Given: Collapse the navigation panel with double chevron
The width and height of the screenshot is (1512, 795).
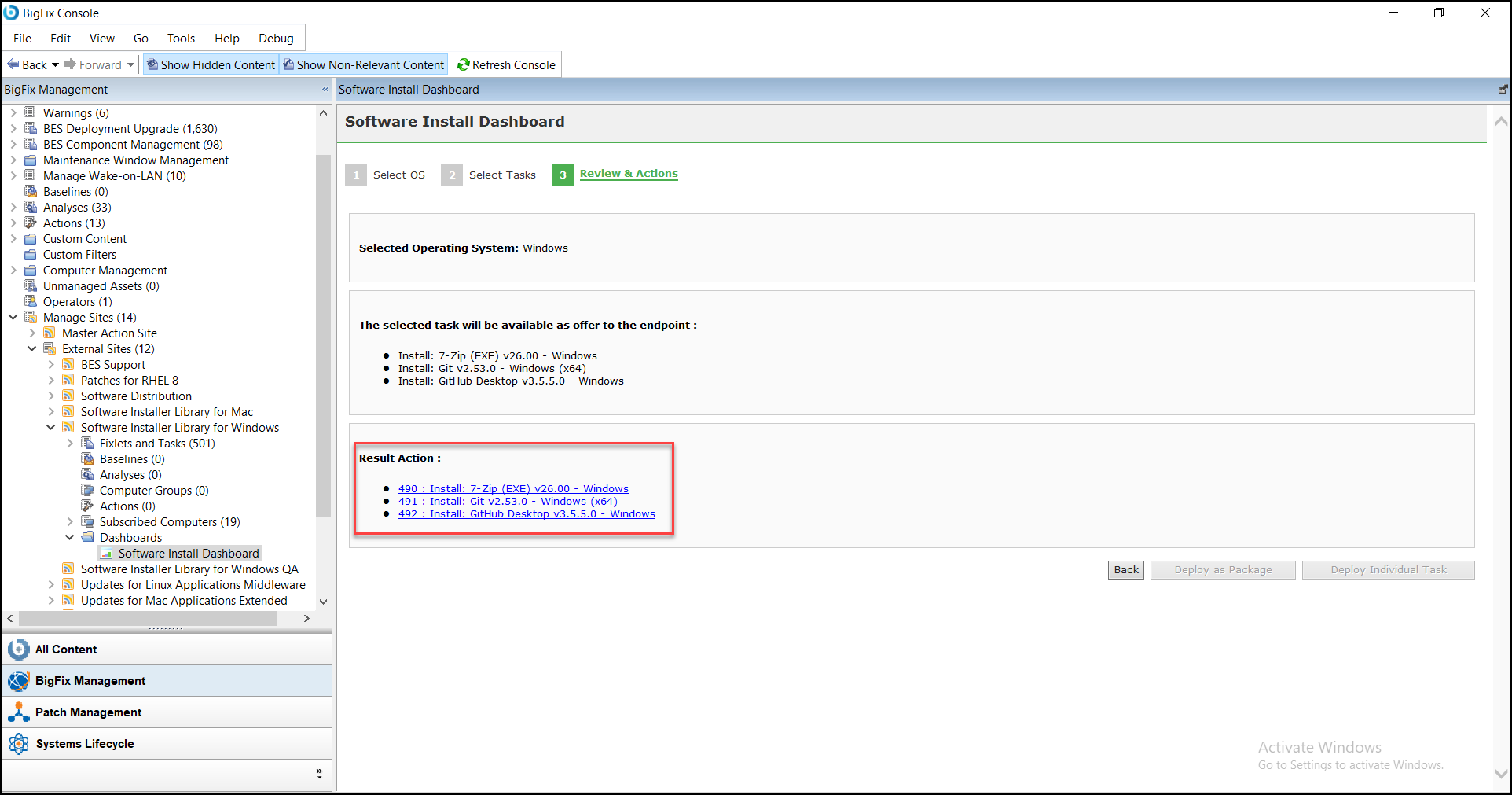Looking at the screenshot, I should (325, 90).
